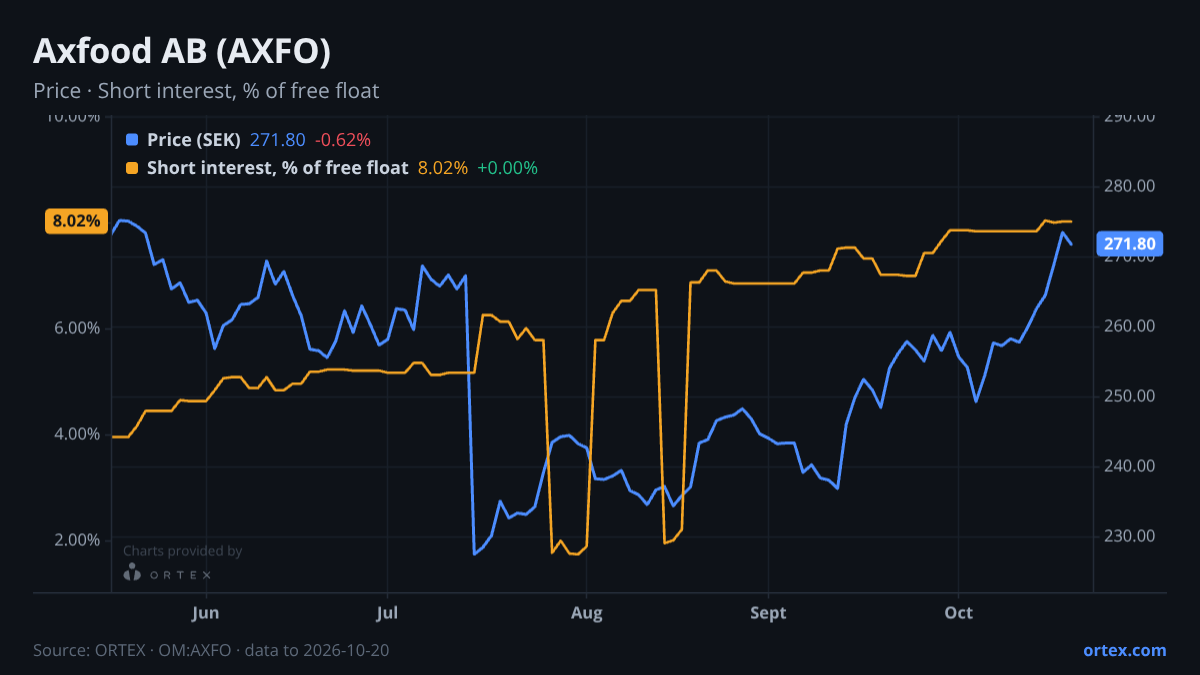1200x675 pixels.
Task: Click the 2.00% left axis label
Action: [x=76, y=540]
